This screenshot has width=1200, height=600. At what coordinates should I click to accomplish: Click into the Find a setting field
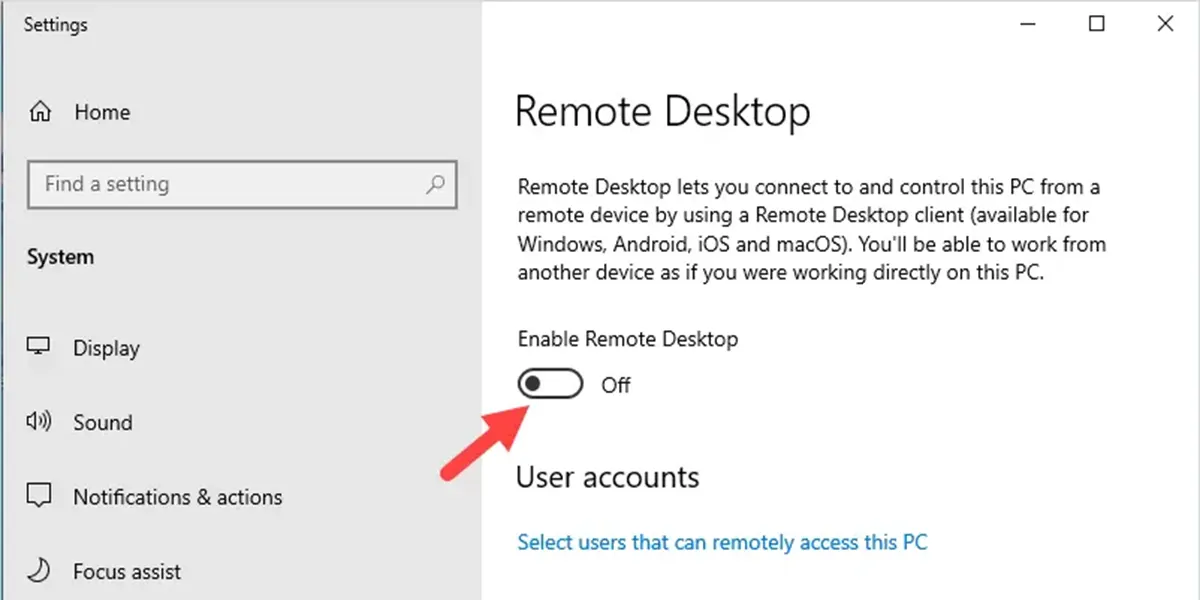pos(242,184)
